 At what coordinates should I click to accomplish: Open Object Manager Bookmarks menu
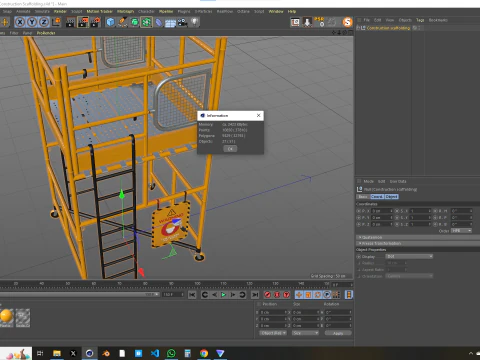pyautogui.click(x=438, y=20)
